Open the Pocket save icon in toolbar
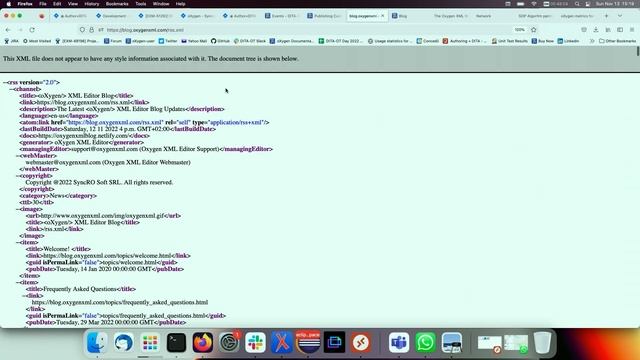The width and height of the screenshot is (640, 360). click(x=584, y=30)
